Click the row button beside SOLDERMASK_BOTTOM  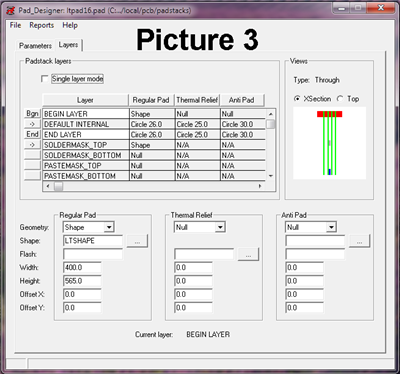coord(33,155)
